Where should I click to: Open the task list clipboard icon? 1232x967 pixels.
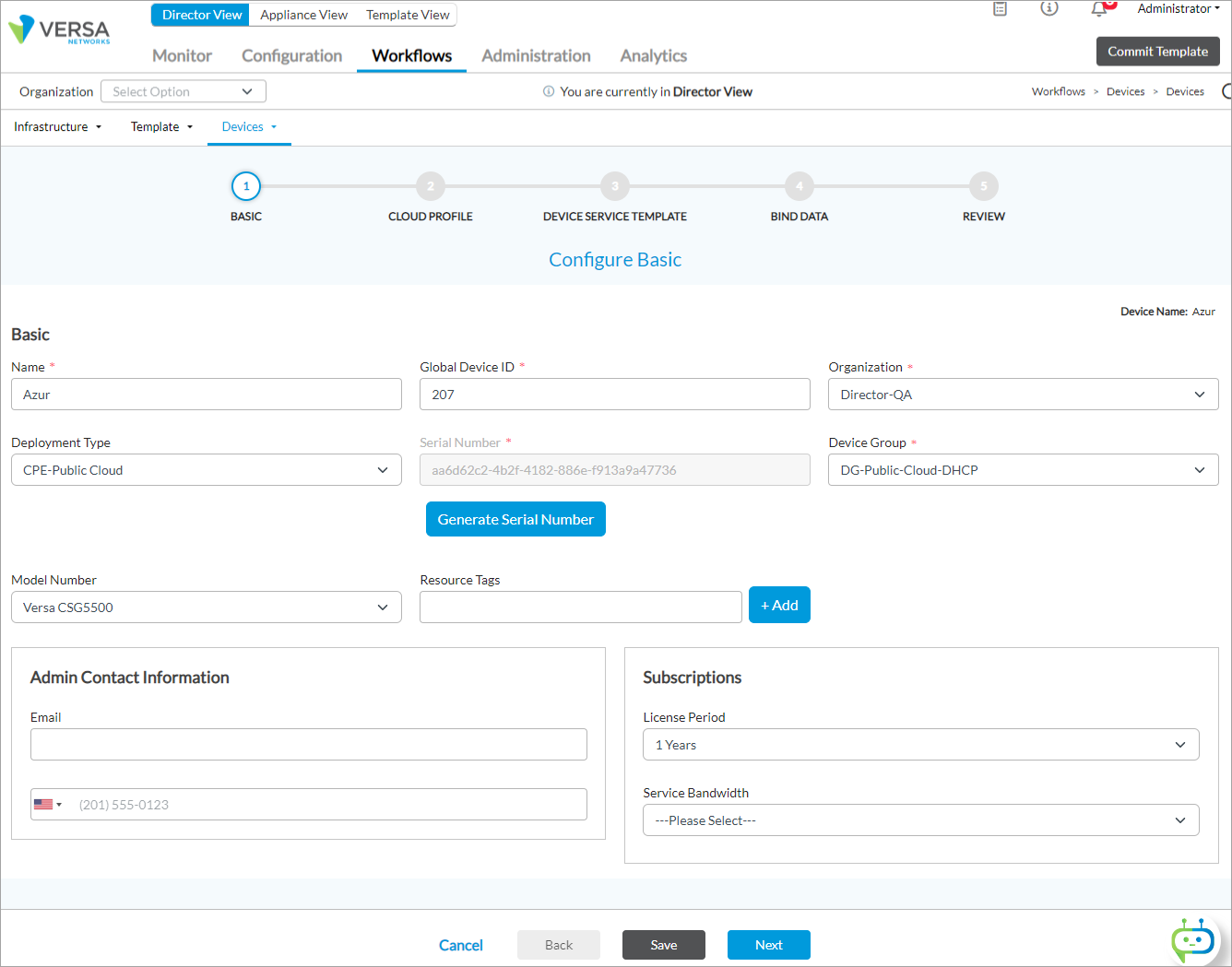tap(1000, 9)
